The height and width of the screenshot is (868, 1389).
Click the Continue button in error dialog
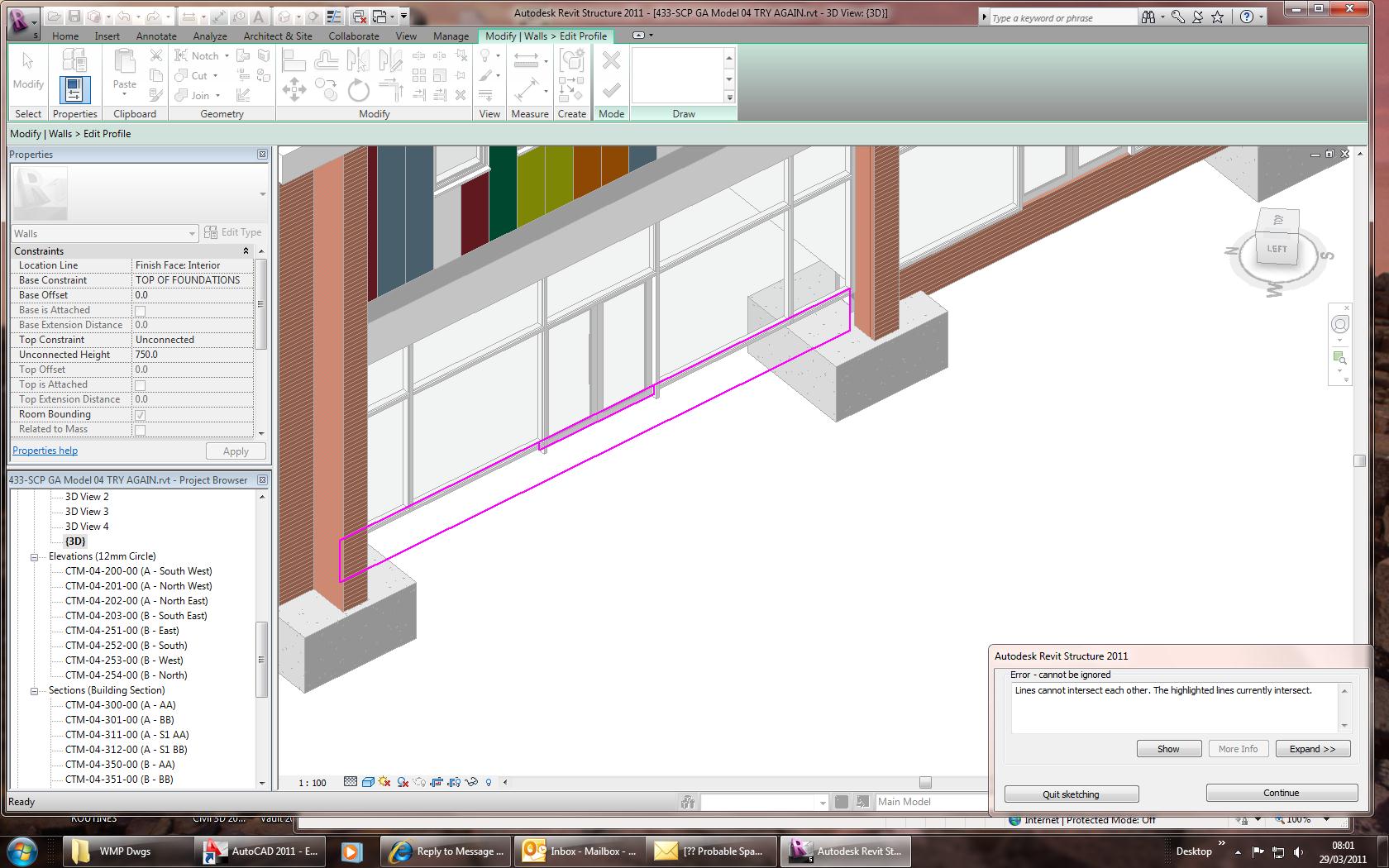1282,794
